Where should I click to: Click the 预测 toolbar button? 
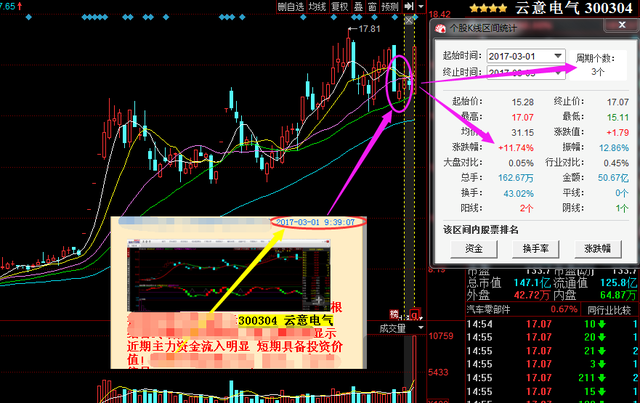[390, 7]
